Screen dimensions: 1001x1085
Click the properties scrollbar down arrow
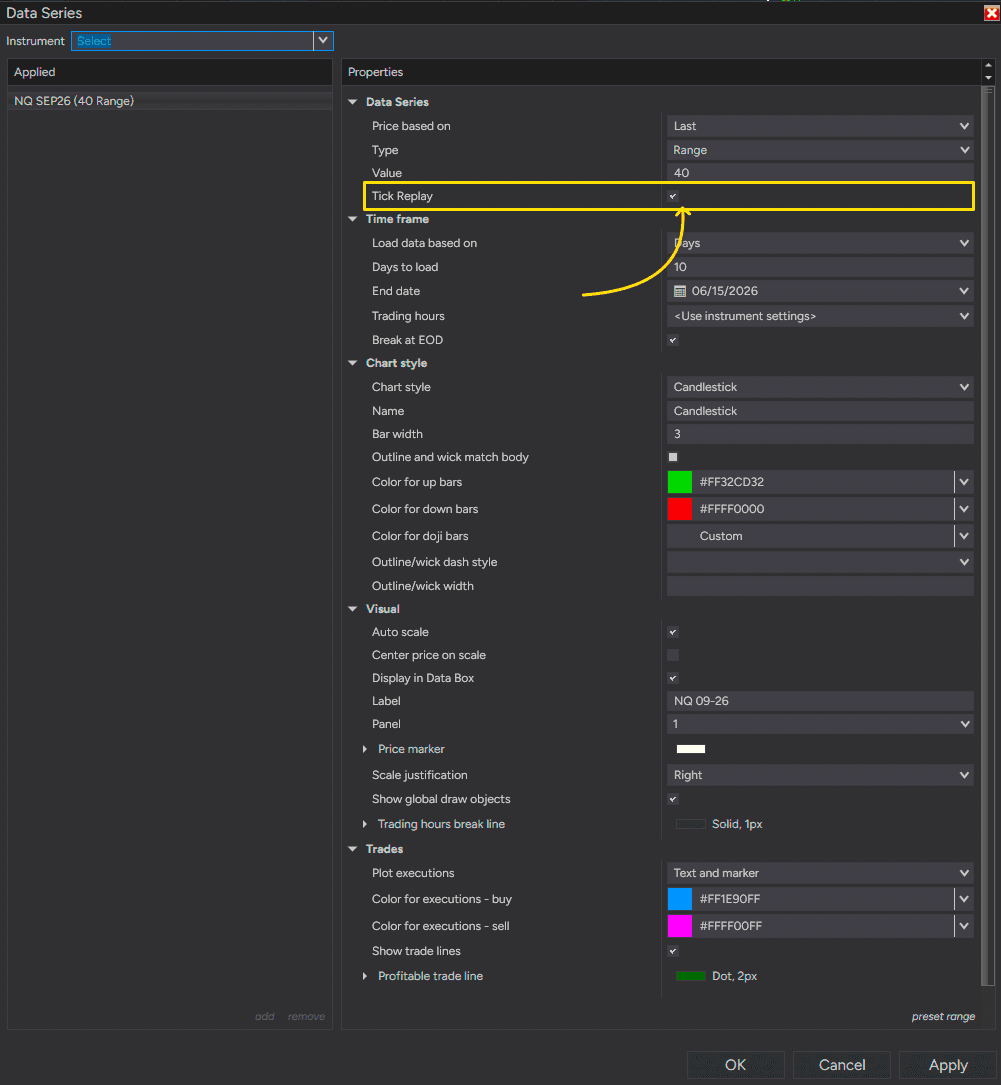[989, 78]
